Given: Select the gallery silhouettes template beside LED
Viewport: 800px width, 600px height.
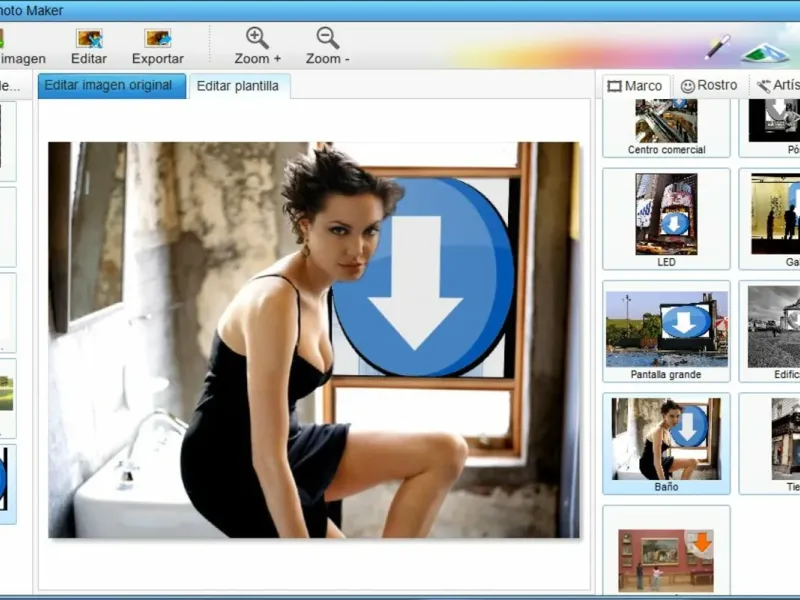Looking at the screenshot, I should [776, 214].
